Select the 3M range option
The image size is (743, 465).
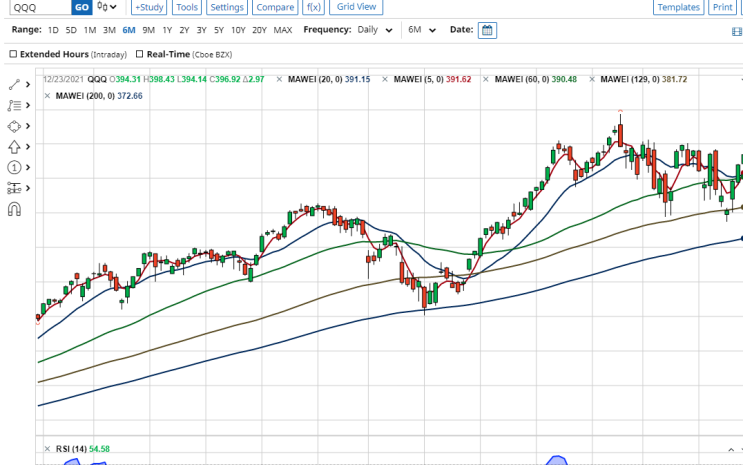[109, 30]
